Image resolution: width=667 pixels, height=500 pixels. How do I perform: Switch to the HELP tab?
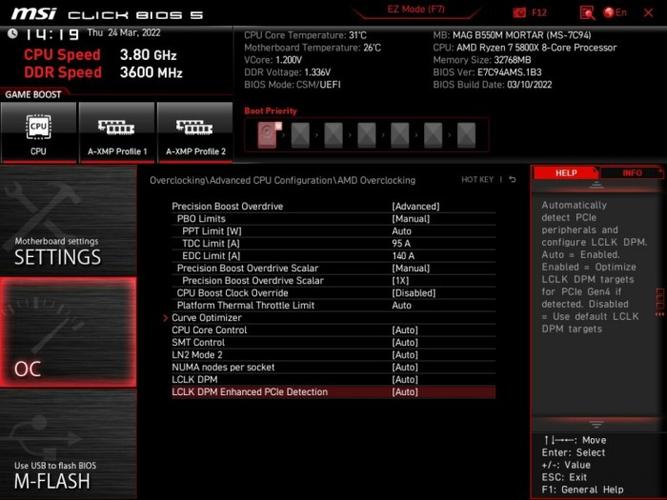566,173
